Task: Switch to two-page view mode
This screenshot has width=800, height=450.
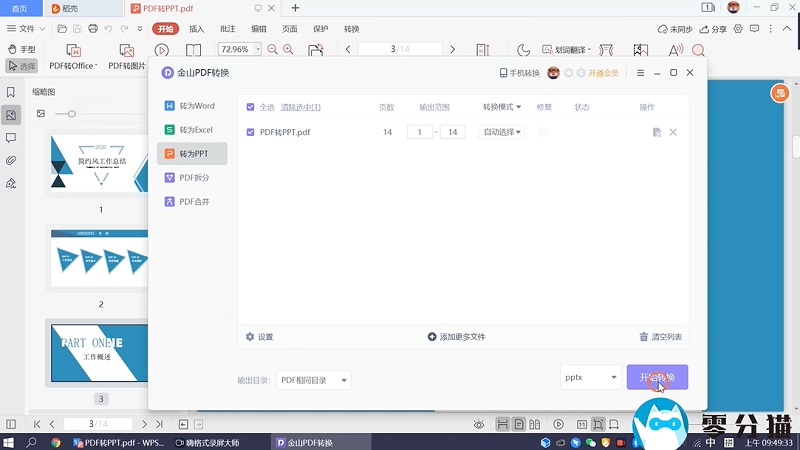Action: [535, 424]
